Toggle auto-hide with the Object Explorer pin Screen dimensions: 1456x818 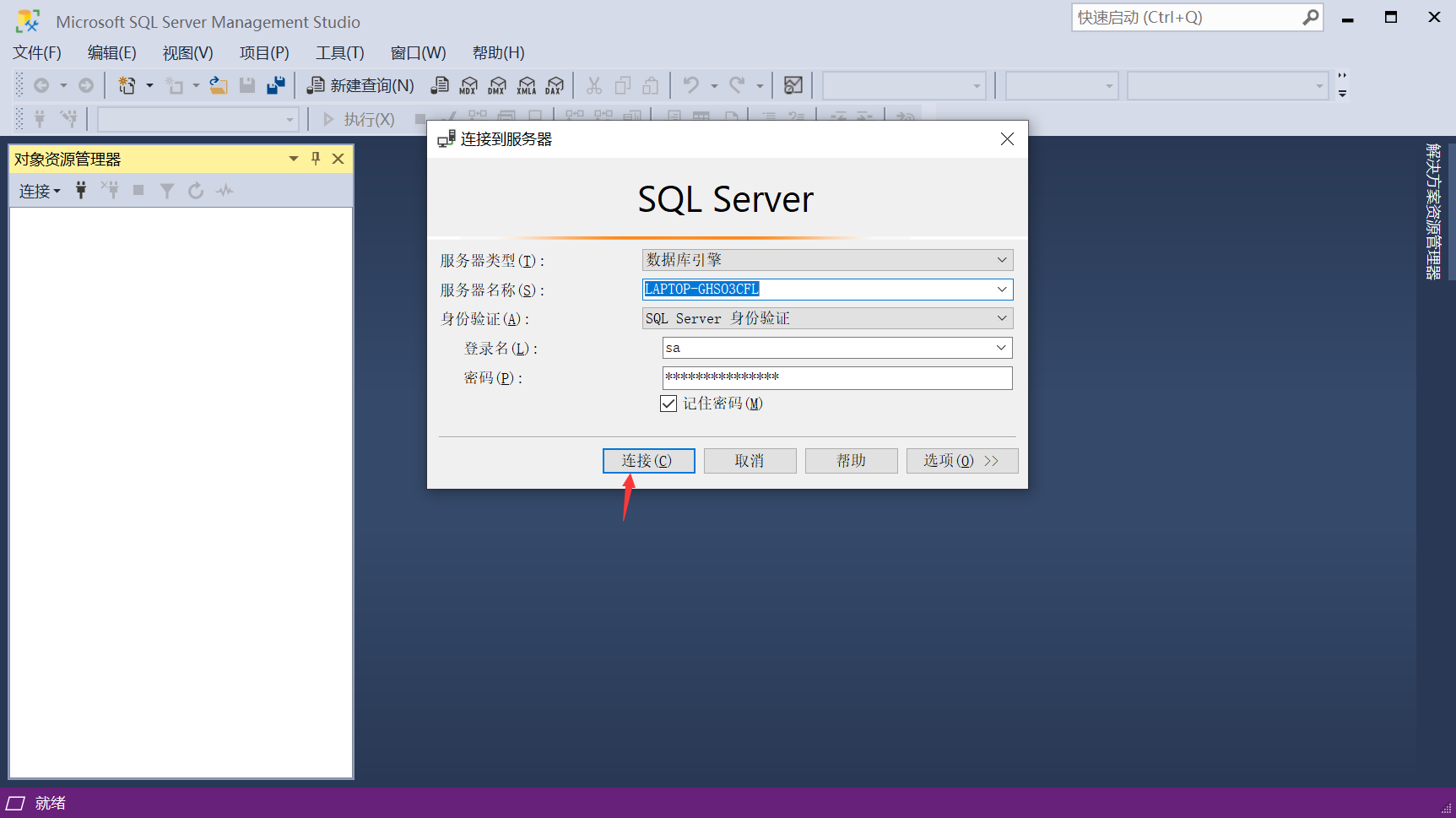pyautogui.click(x=315, y=159)
